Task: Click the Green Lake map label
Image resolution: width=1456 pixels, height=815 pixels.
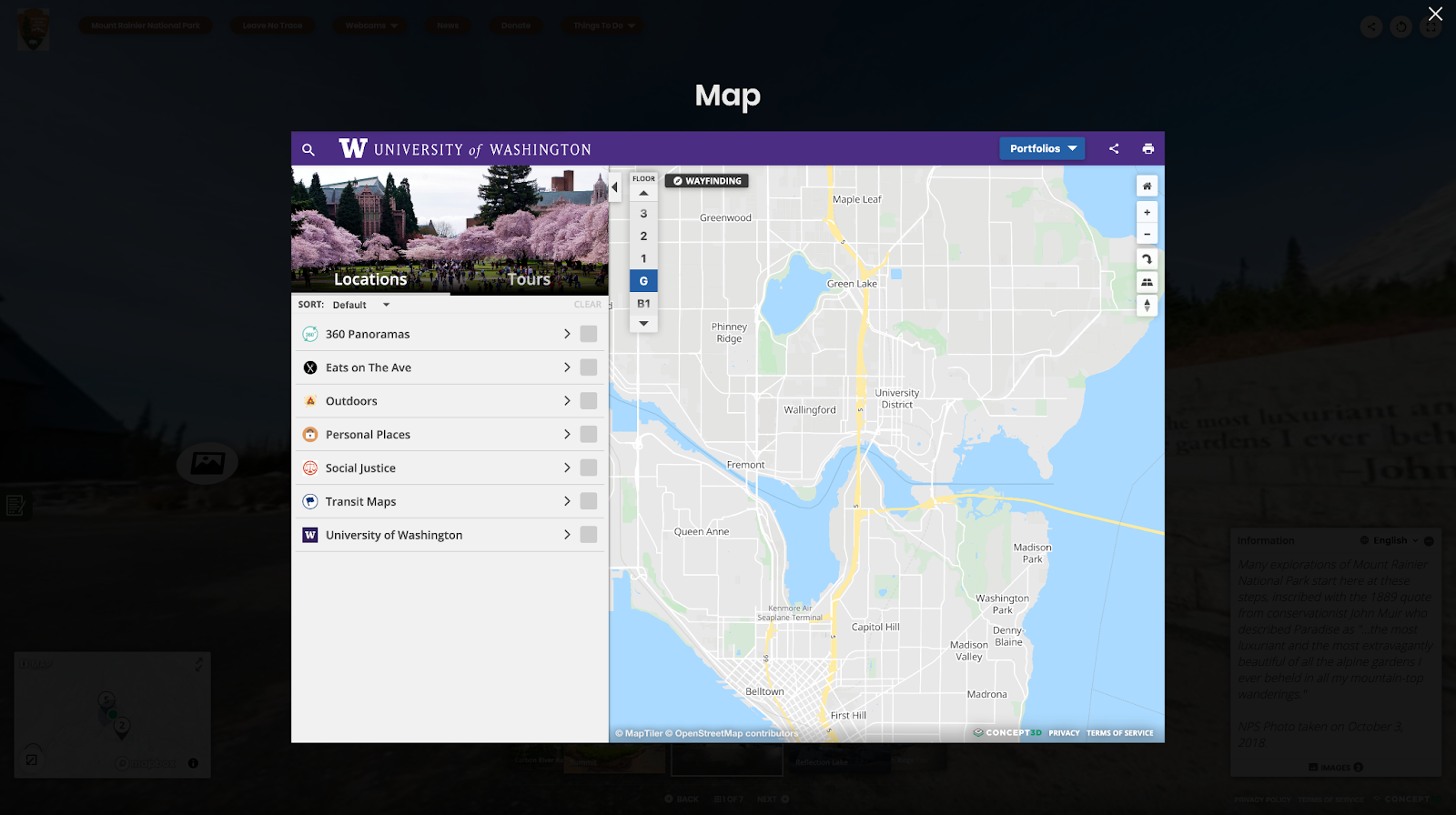Action: pos(852,284)
